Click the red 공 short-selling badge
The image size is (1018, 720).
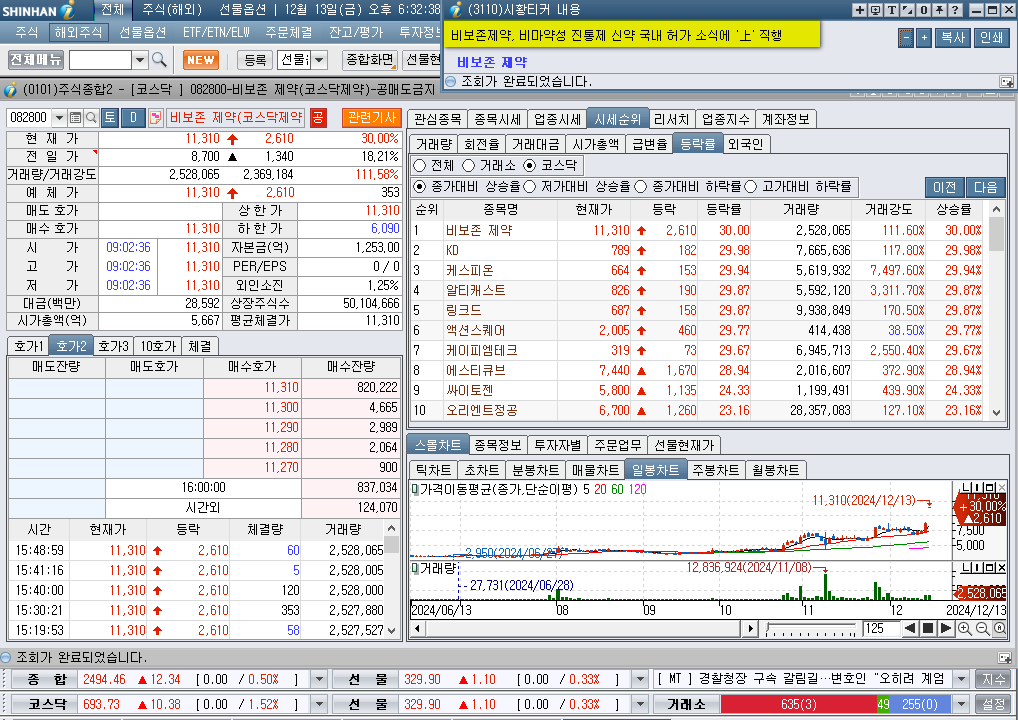317,118
